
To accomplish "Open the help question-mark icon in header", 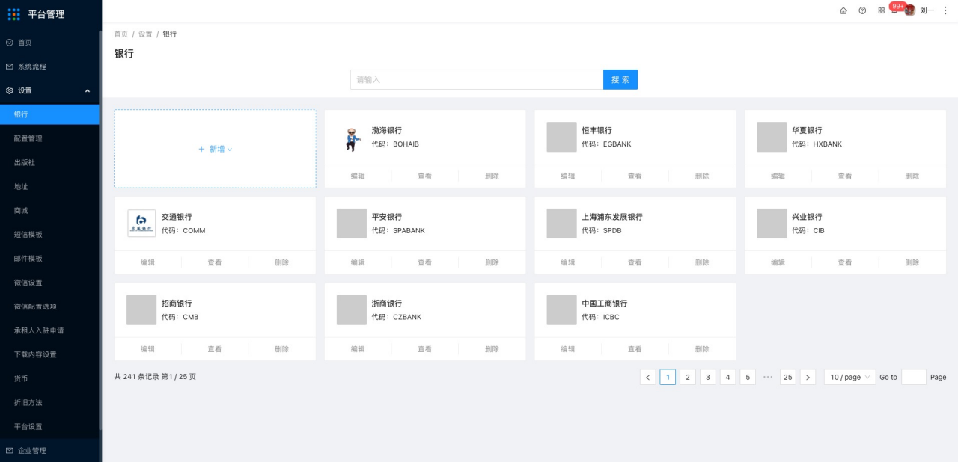I will coord(862,10).
